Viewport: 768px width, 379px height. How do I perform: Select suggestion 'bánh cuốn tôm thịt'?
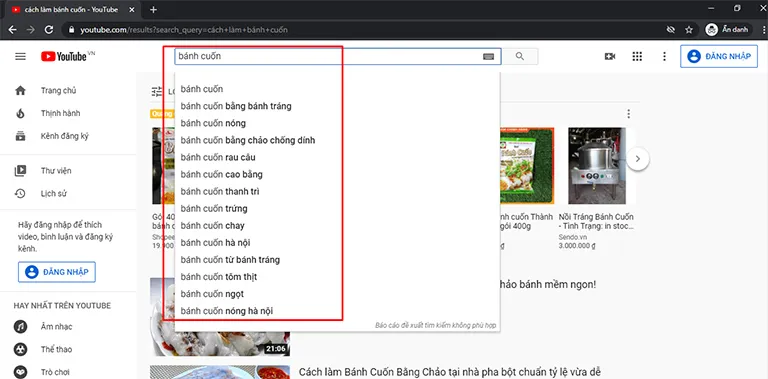pos(337,277)
